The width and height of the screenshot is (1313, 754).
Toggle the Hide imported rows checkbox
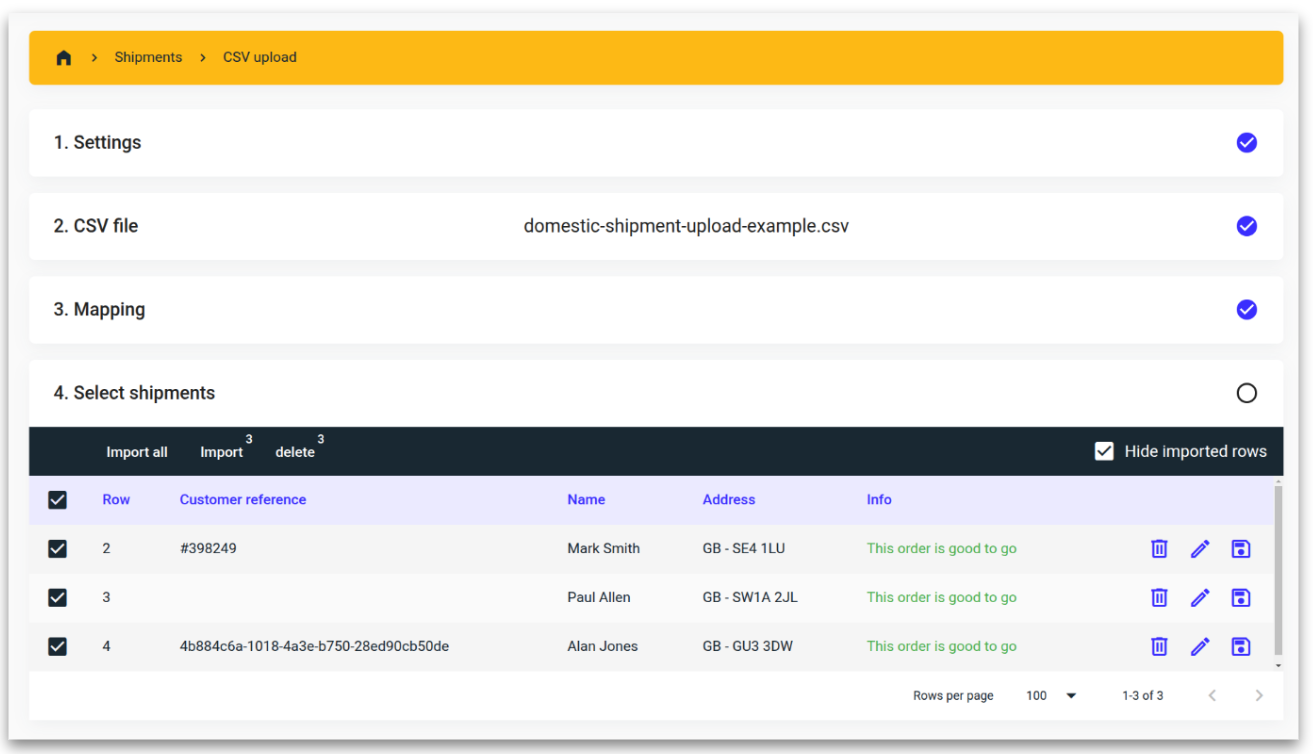[1104, 451]
